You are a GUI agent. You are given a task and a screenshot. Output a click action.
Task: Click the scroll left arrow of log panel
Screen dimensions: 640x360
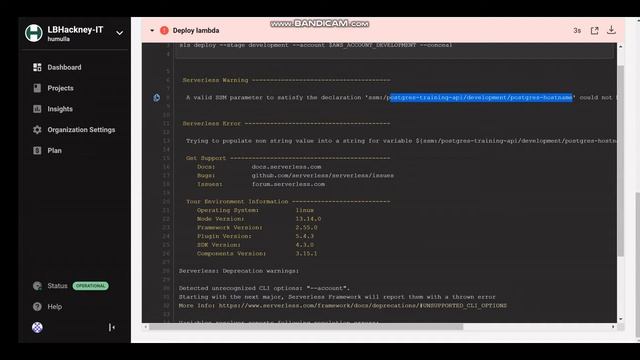tap(145, 327)
